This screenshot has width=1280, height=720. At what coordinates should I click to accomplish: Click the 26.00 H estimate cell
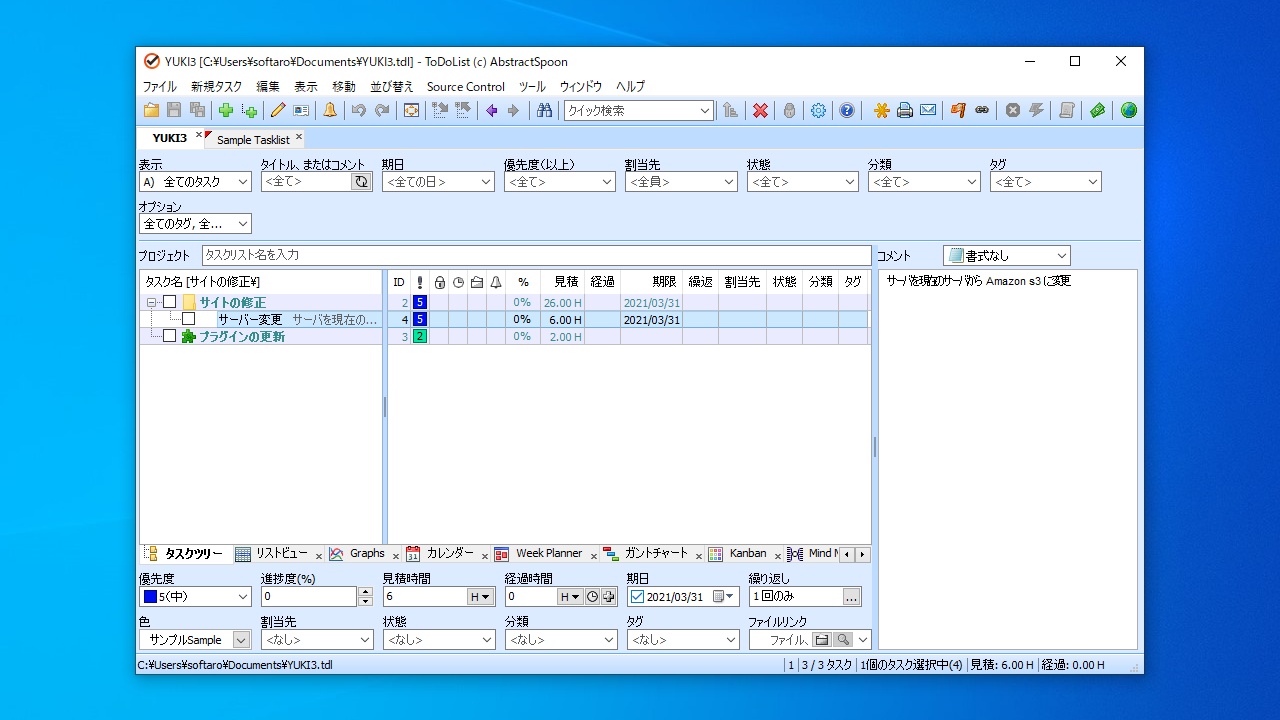click(x=563, y=302)
